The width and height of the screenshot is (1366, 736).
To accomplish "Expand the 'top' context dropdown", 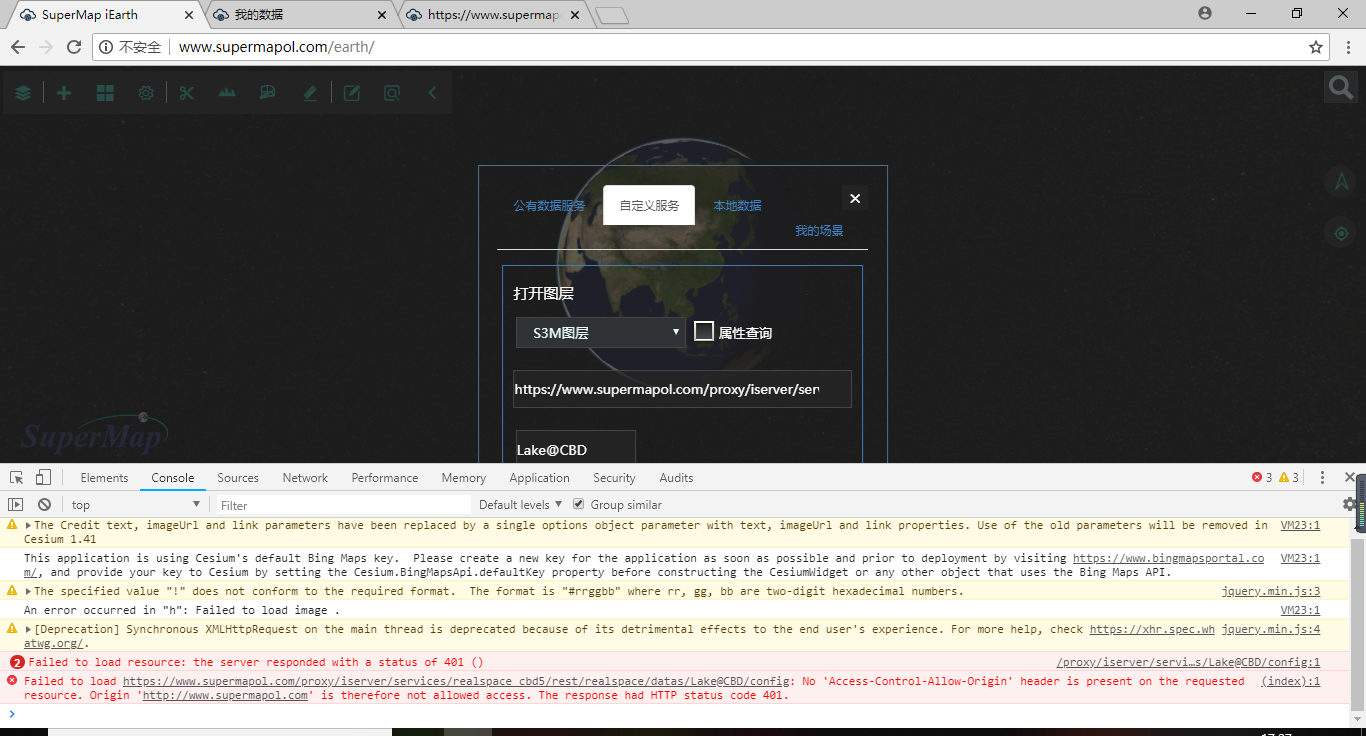I will tap(135, 505).
